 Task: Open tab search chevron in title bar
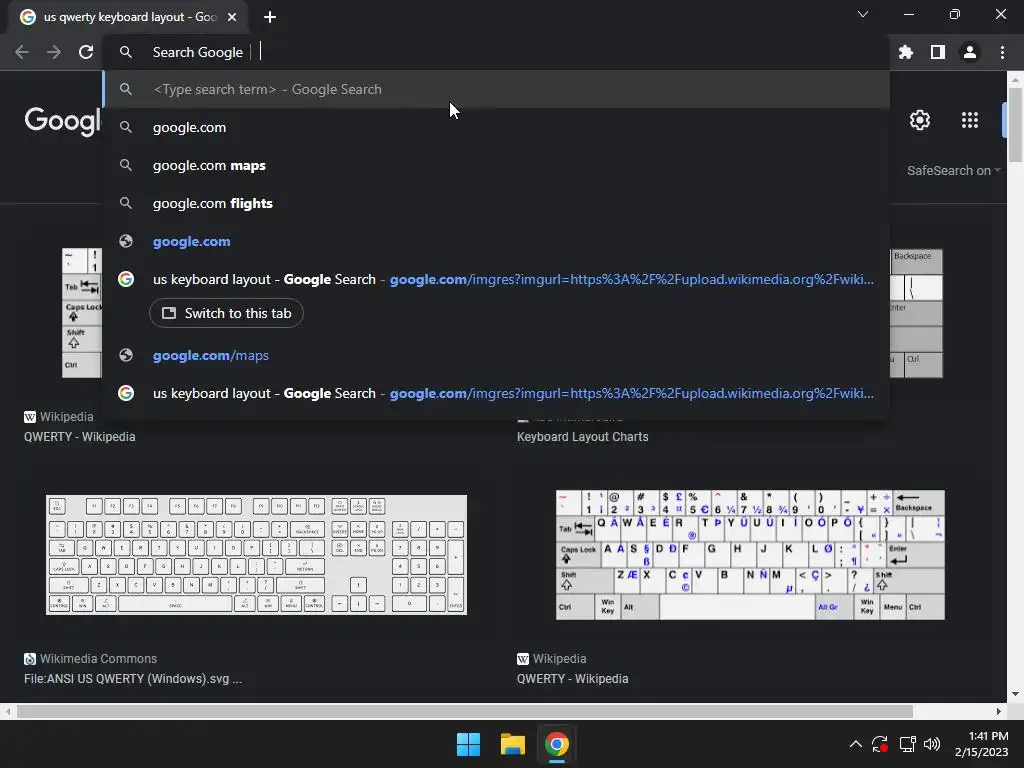coord(863,14)
